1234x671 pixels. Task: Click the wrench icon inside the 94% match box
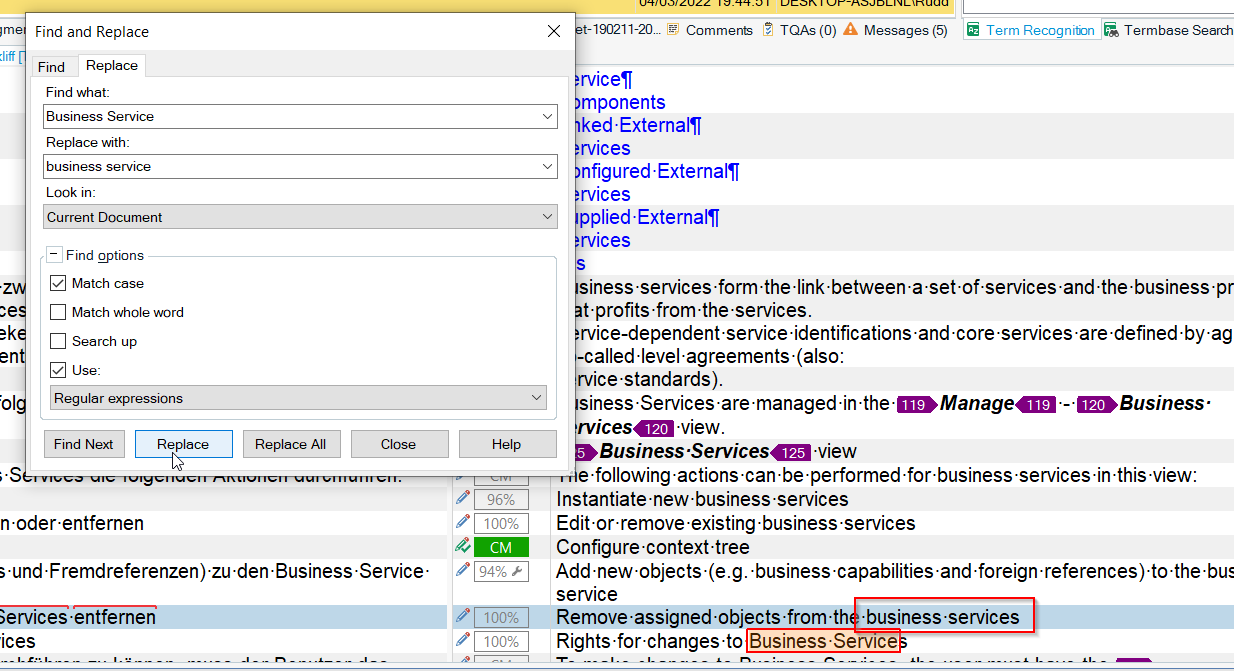point(517,571)
